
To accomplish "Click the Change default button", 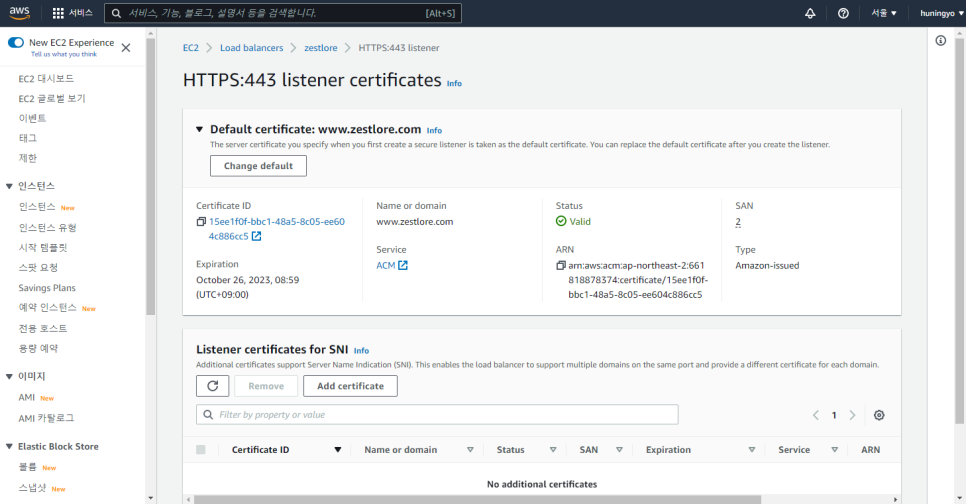I will [258, 166].
